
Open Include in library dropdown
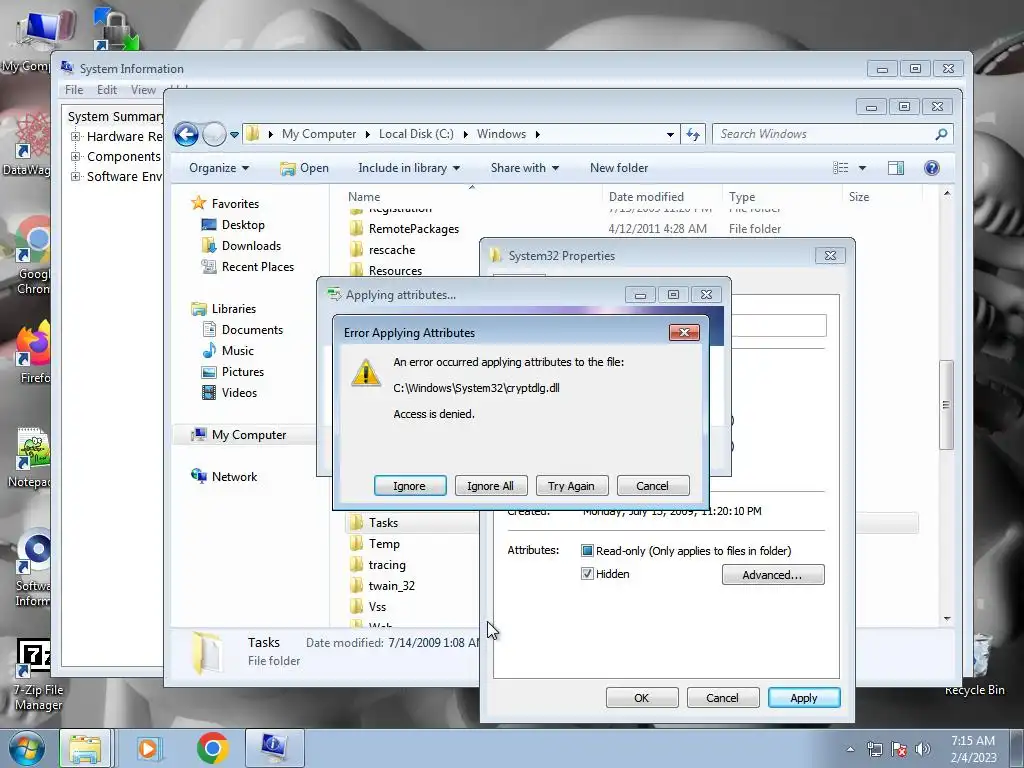(409, 168)
